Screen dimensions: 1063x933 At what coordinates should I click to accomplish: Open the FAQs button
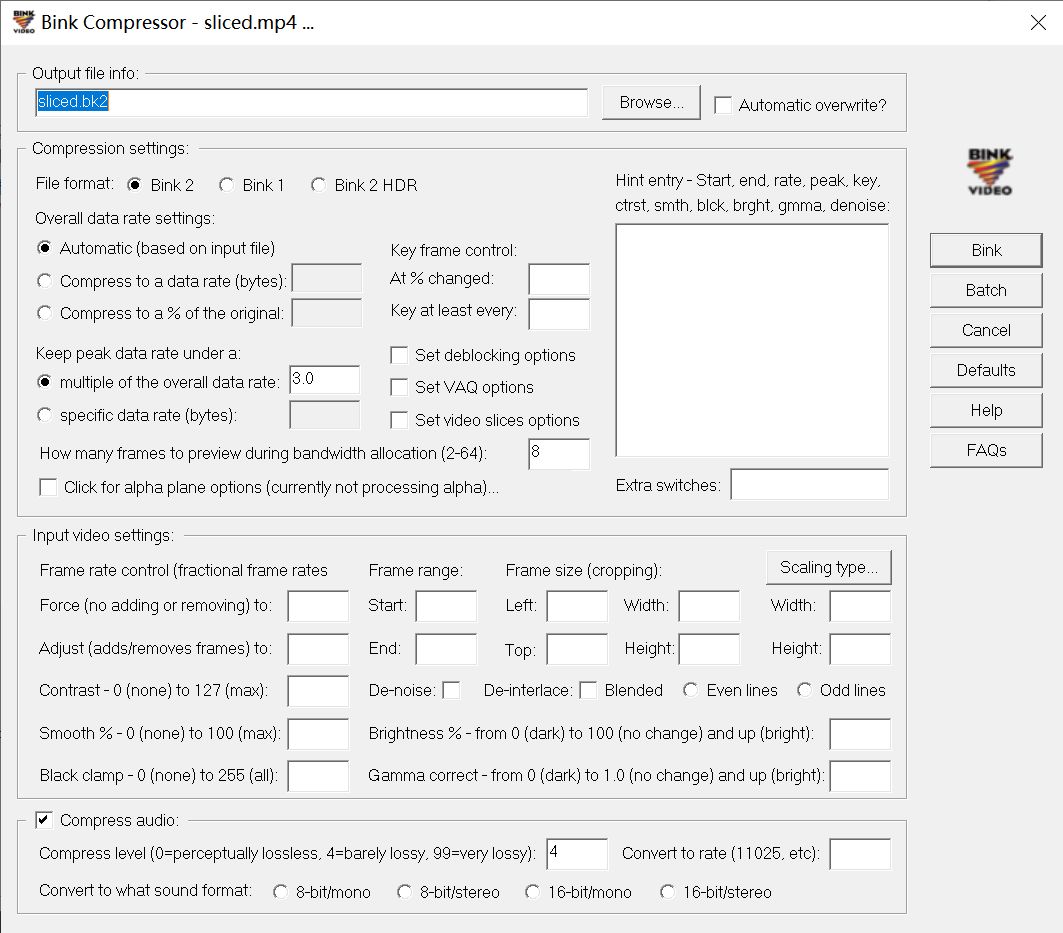click(986, 450)
